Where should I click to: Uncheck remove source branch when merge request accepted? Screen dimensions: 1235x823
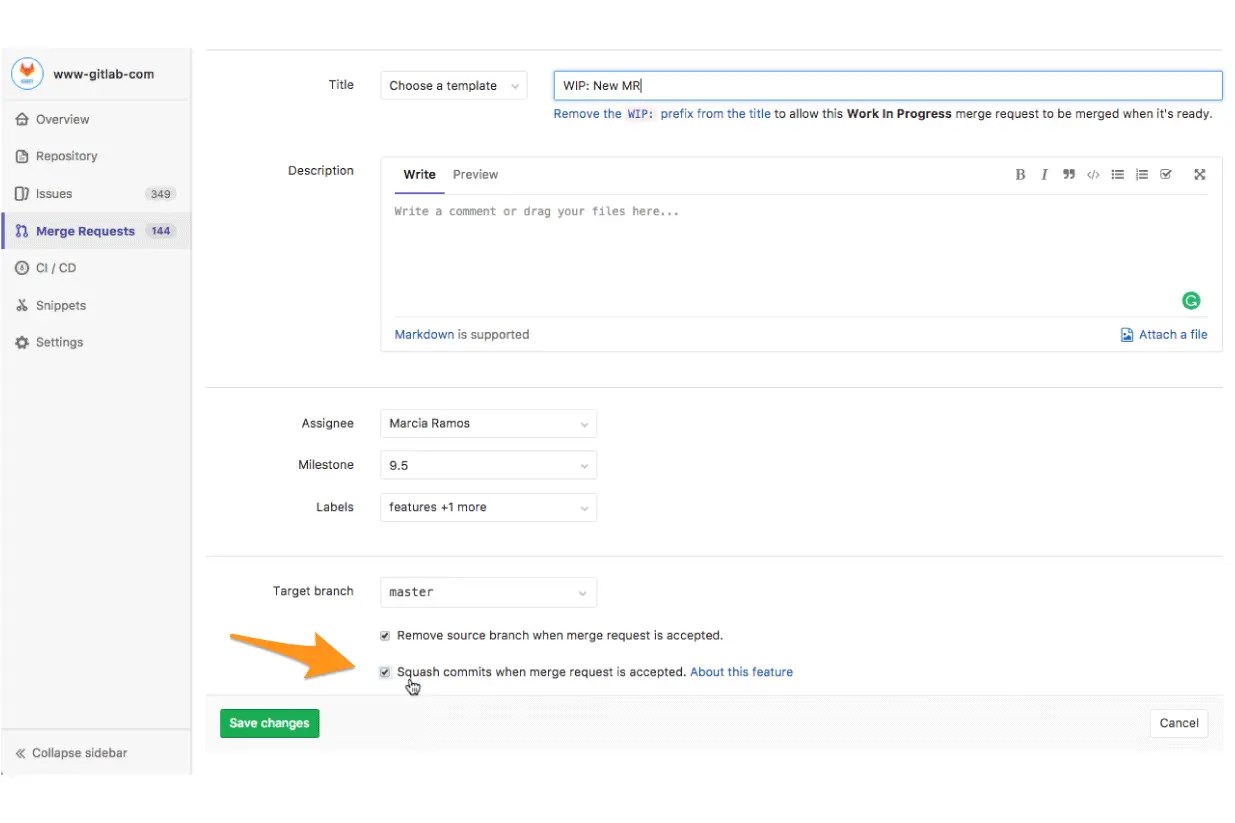pos(384,635)
